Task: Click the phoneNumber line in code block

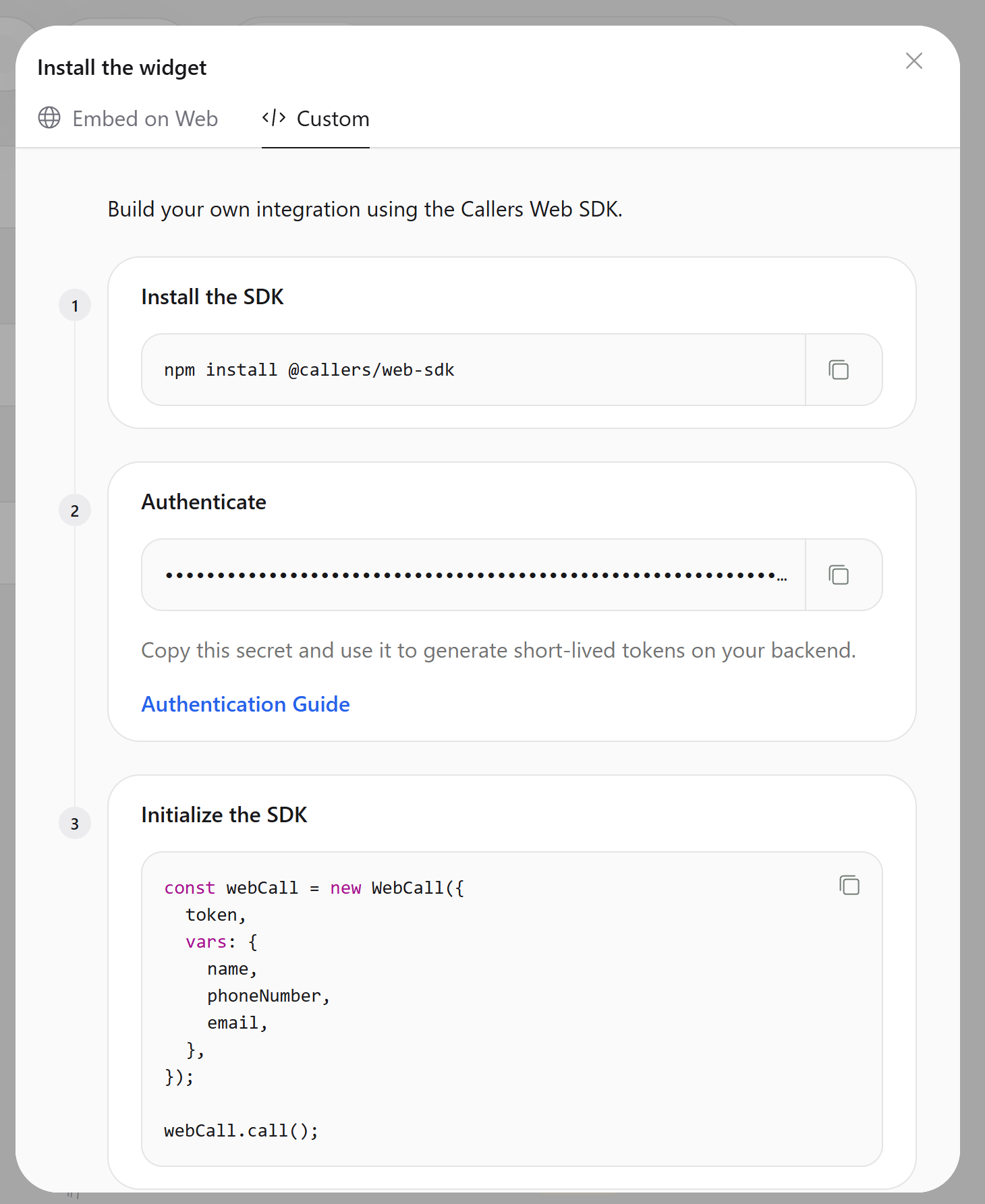Action: [x=269, y=996]
